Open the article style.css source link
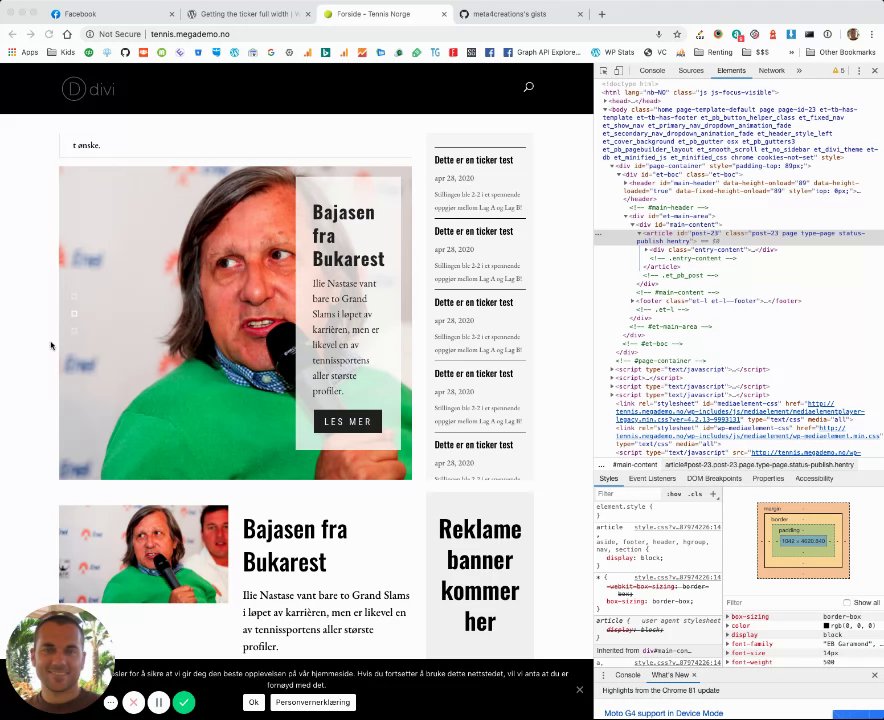The height and width of the screenshot is (720, 884). pyautogui.click(x=678, y=527)
